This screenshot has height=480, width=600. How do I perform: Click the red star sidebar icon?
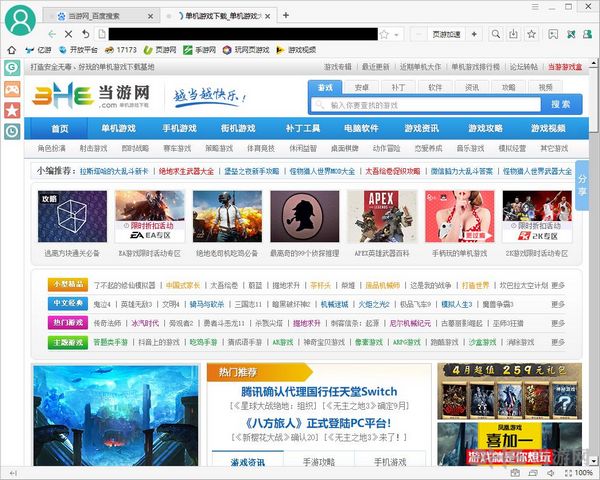tap(12, 111)
